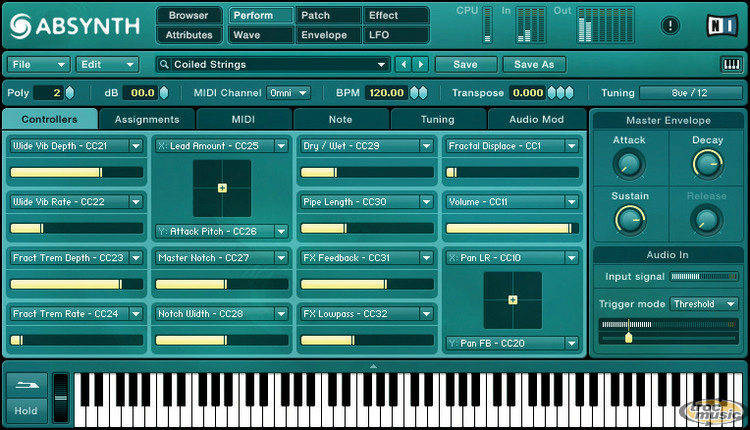Click the Absynth spiral logo
The image size is (750, 430).
click(x=20, y=26)
